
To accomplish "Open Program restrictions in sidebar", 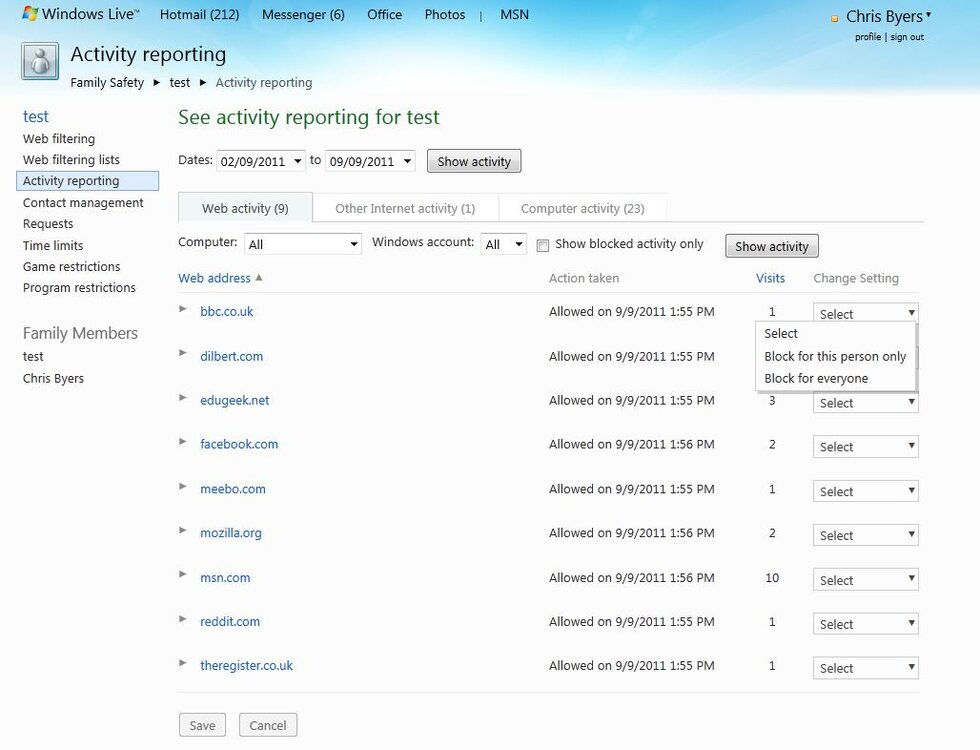I will (x=79, y=288).
